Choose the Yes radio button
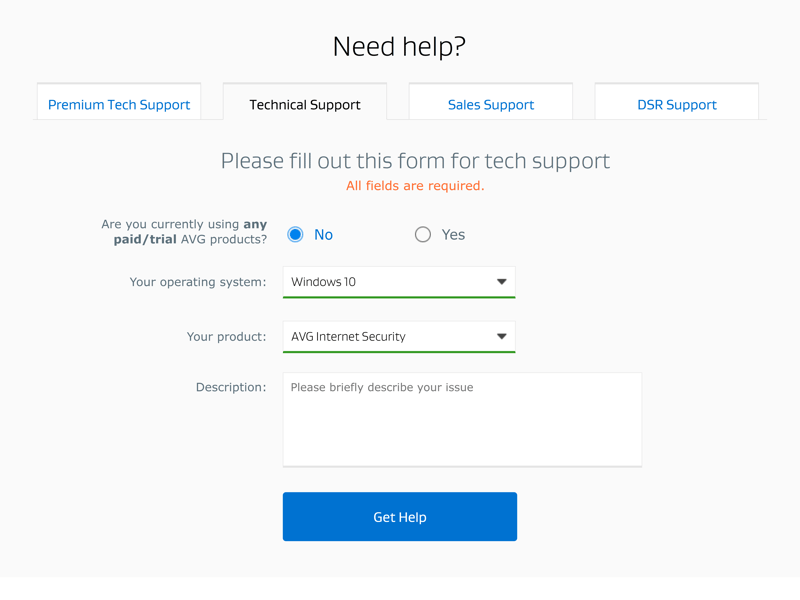Screen dimensions: 800x600 point(422,235)
